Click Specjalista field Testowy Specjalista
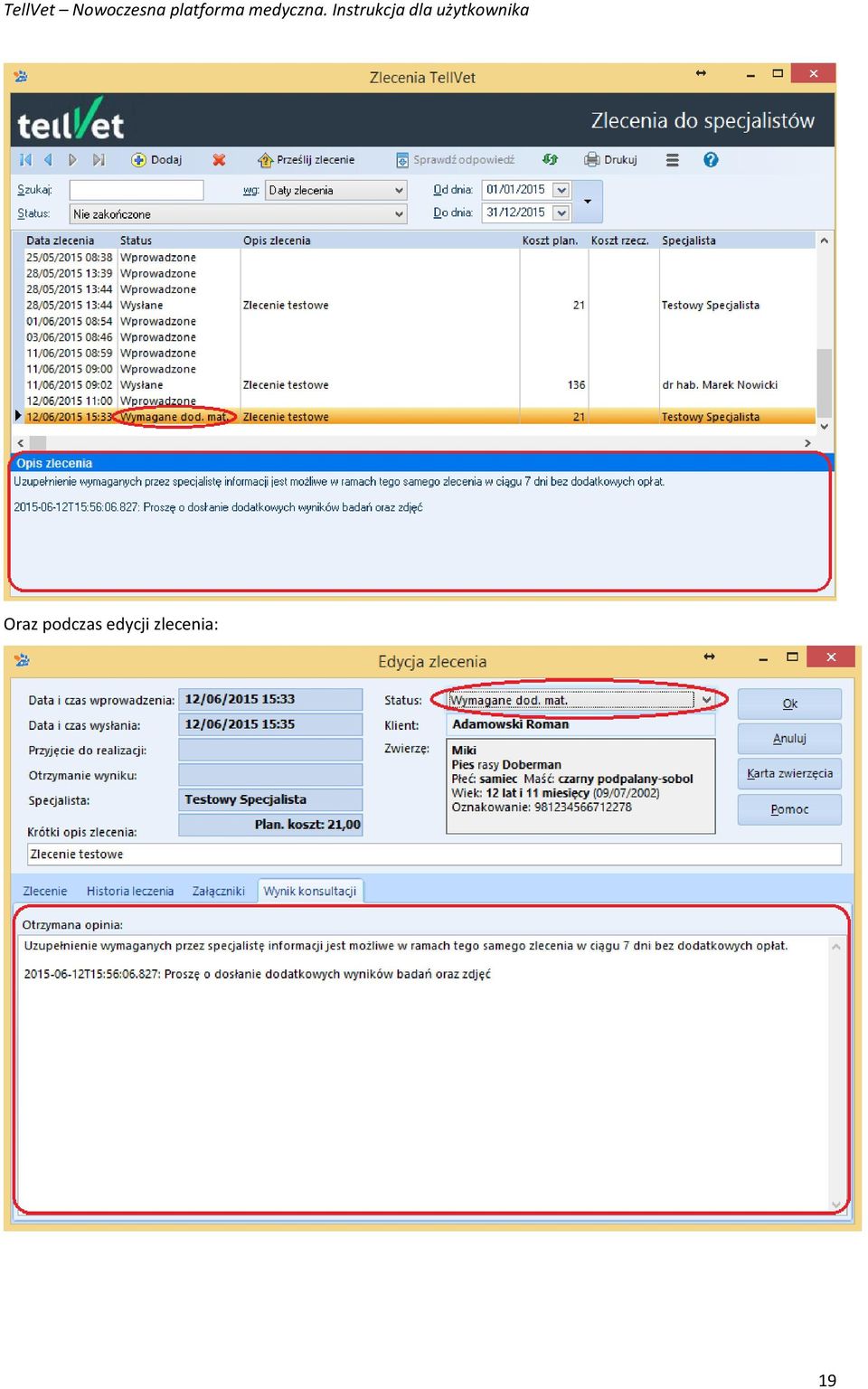The width and height of the screenshot is (868, 1389). [270, 799]
